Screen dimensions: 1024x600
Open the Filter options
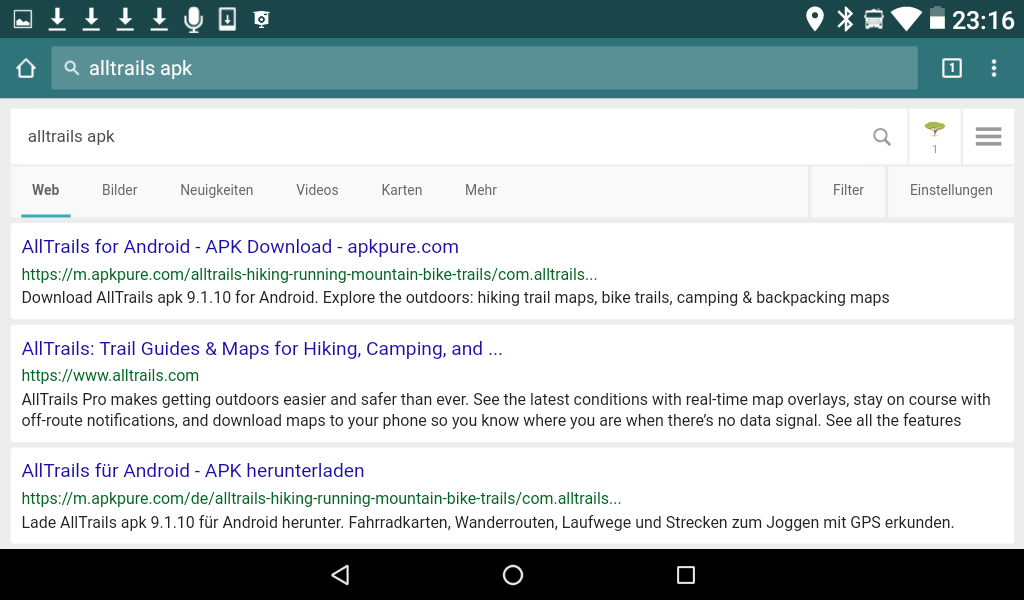point(848,190)
